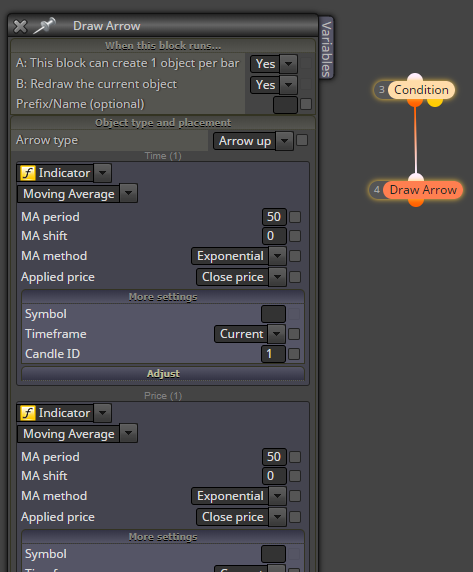Open MA method dropdown in Price section
Image resolution: width=473 pixels, height=572 pixels.
coord(277,496)
